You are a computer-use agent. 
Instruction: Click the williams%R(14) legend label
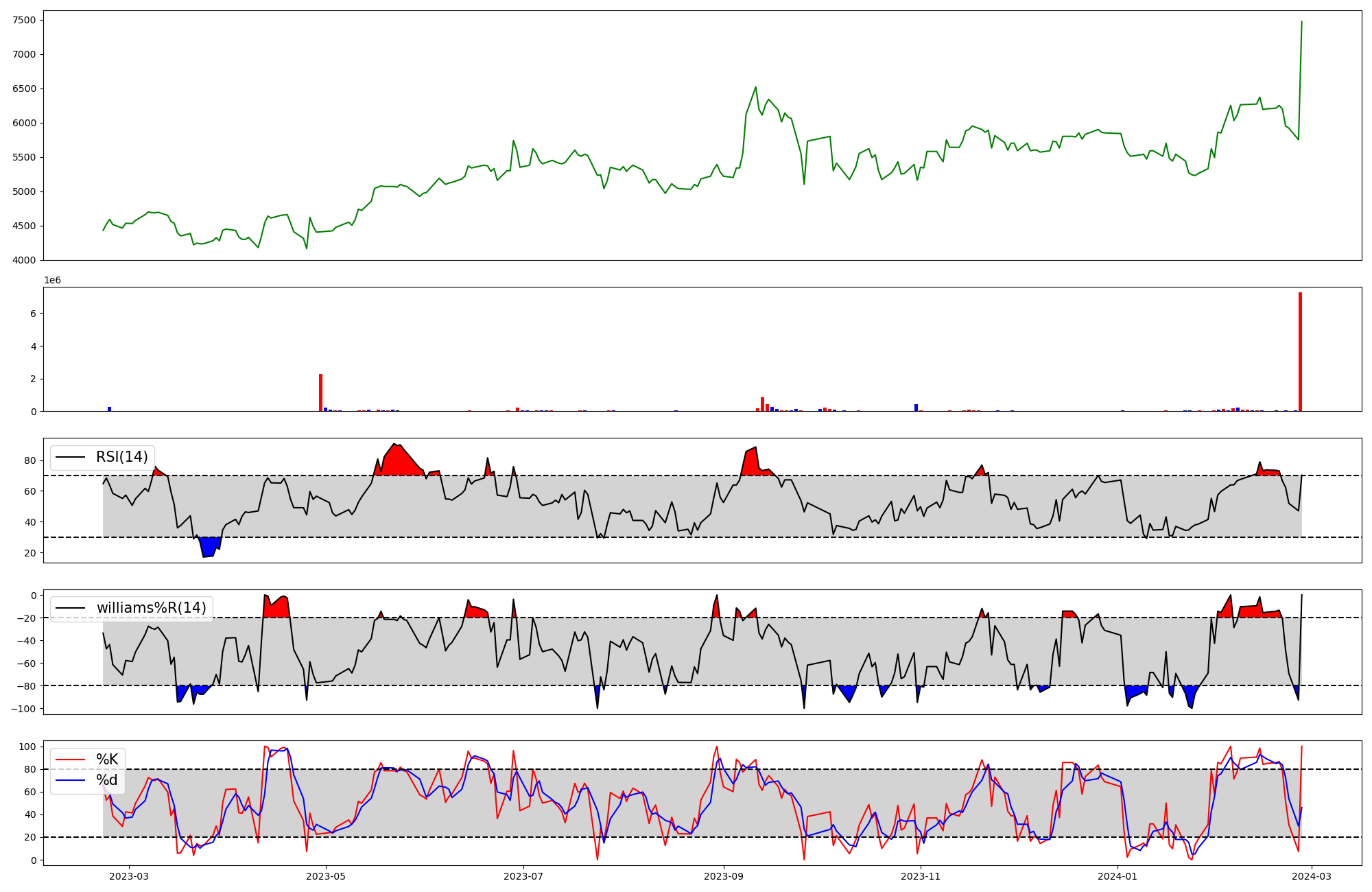click(151, 608)
